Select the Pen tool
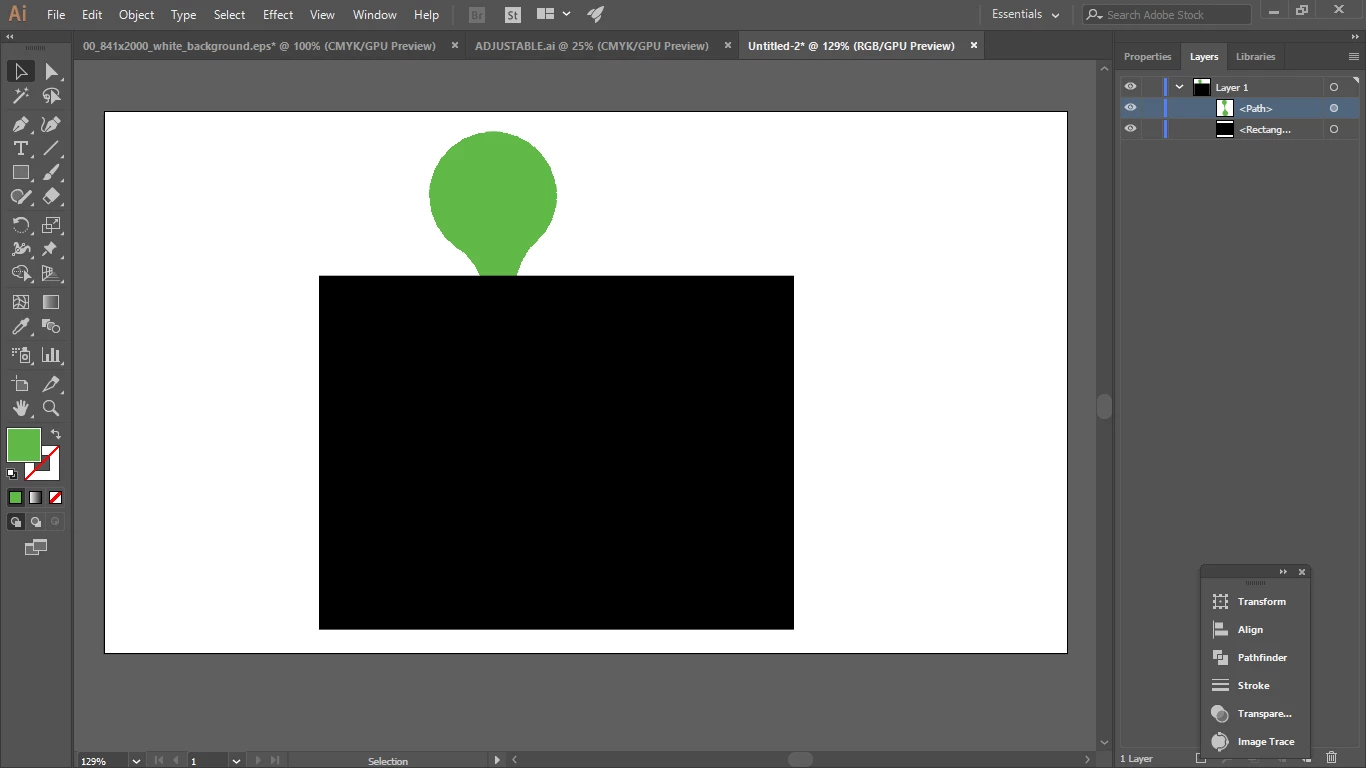The image size is (1366, 768). 21,125
